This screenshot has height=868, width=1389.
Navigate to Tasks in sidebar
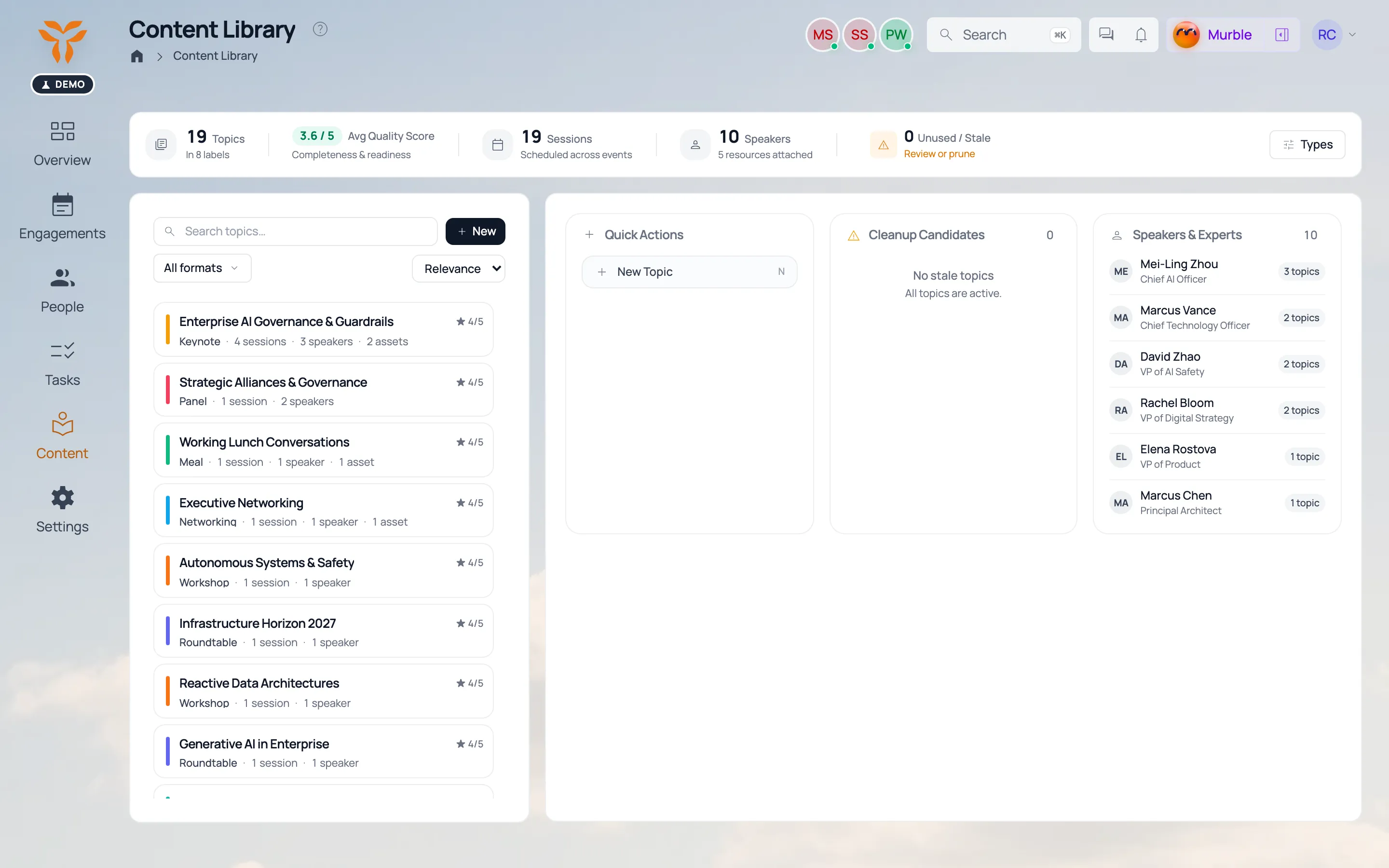tap(62, 364)
